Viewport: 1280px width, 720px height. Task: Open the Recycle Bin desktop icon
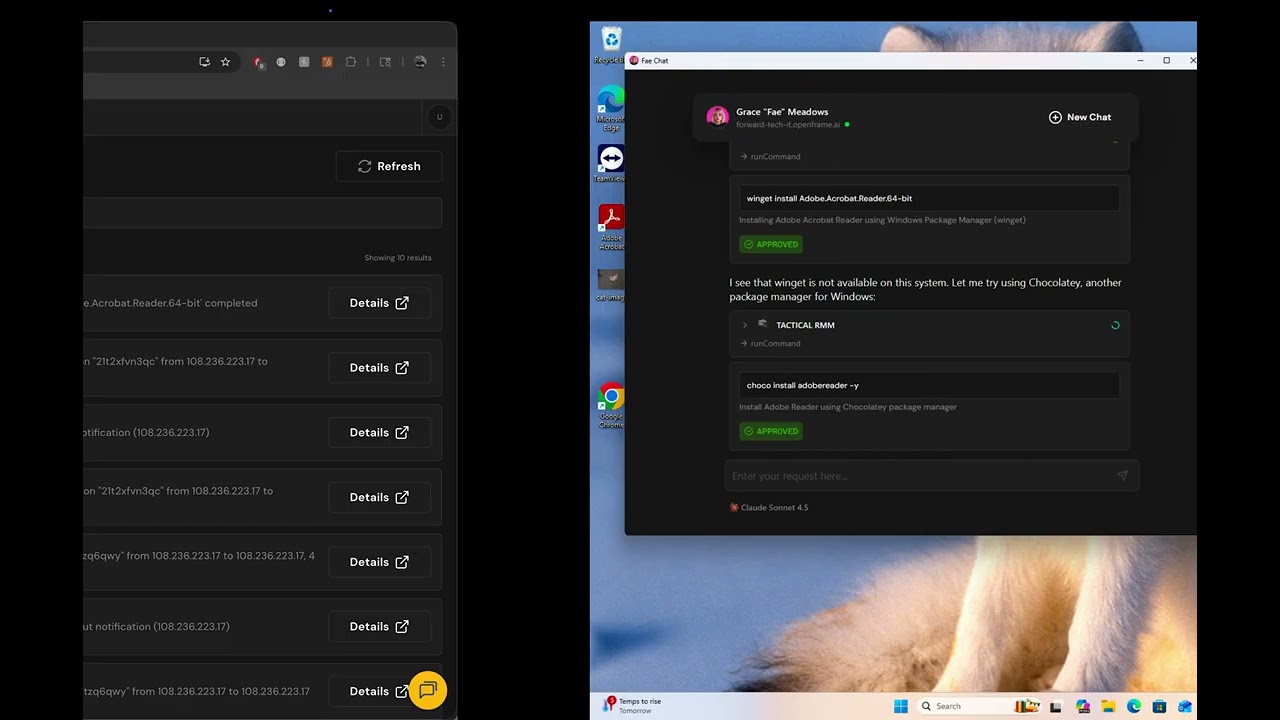611,45
